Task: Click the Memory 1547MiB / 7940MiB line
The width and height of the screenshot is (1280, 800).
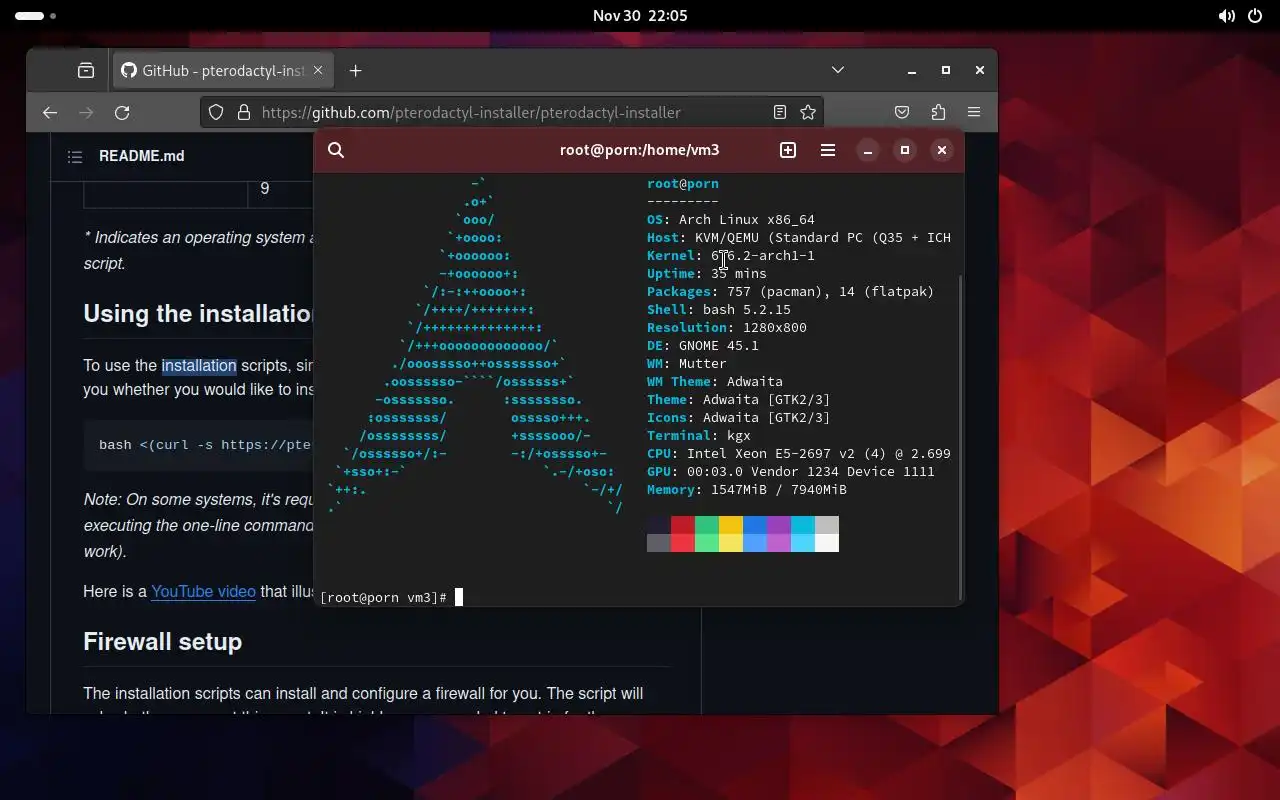Action: point(747,490)
